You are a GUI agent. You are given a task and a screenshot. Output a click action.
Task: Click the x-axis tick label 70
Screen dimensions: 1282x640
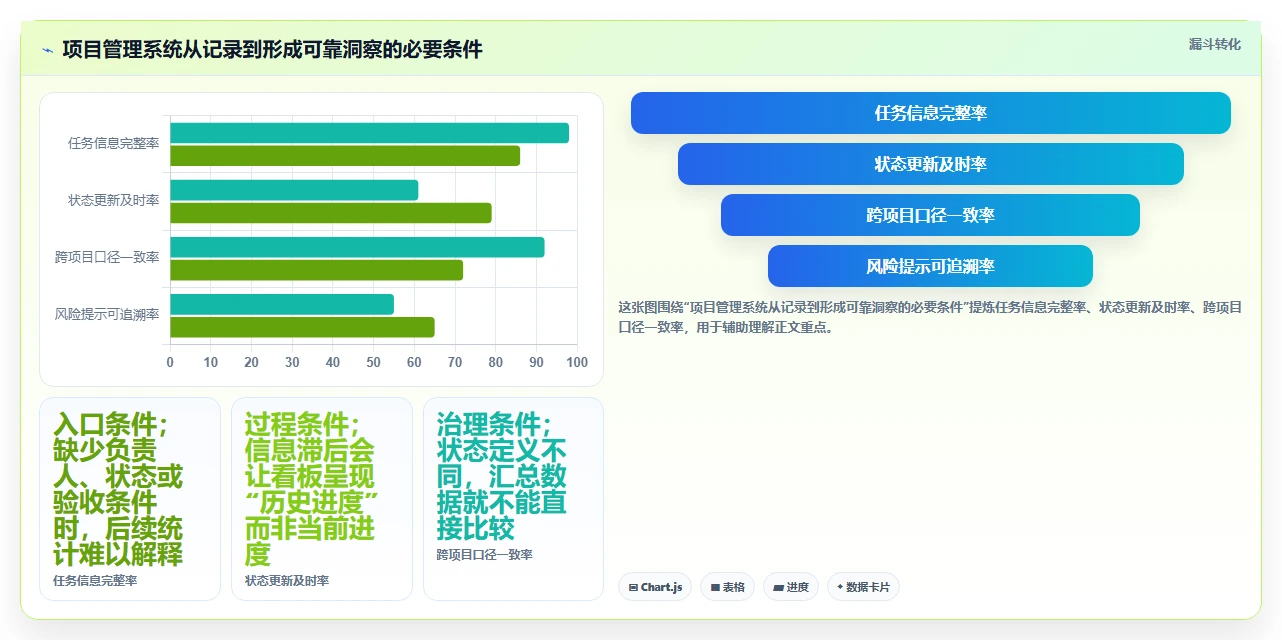pos(455,362)
